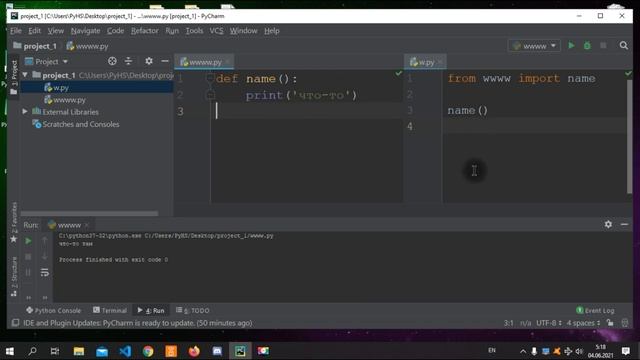Toggle soft-wrap in Run console
640x360 pixels.
[44, 272]
